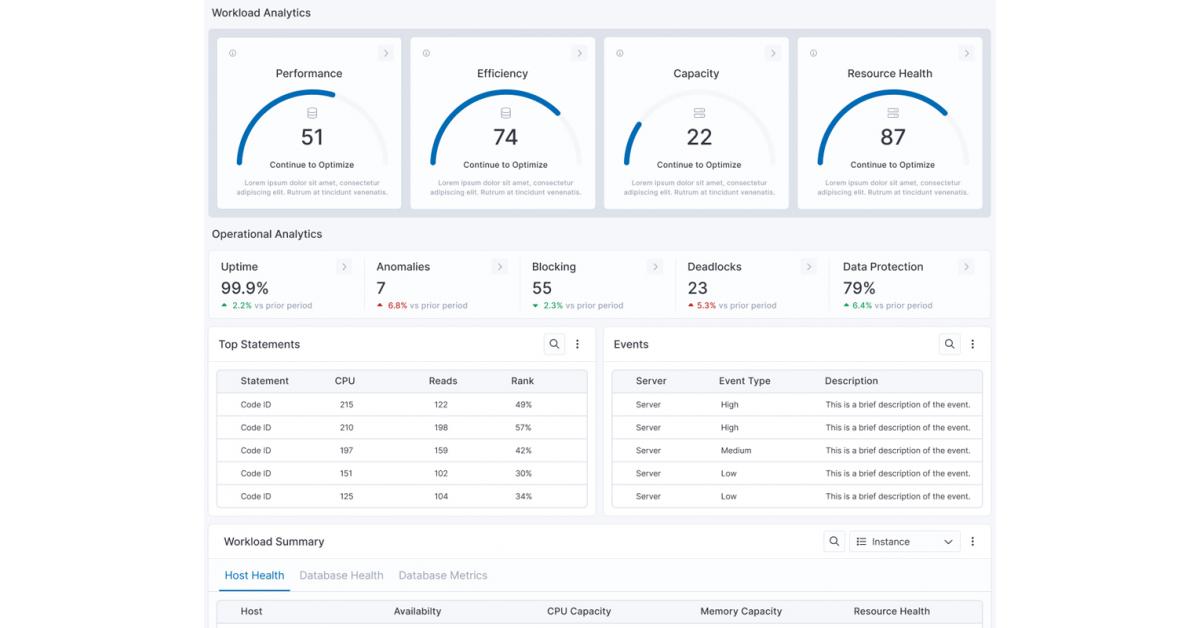Select the first Code ID row with CPU 215

tap(256, 405)
